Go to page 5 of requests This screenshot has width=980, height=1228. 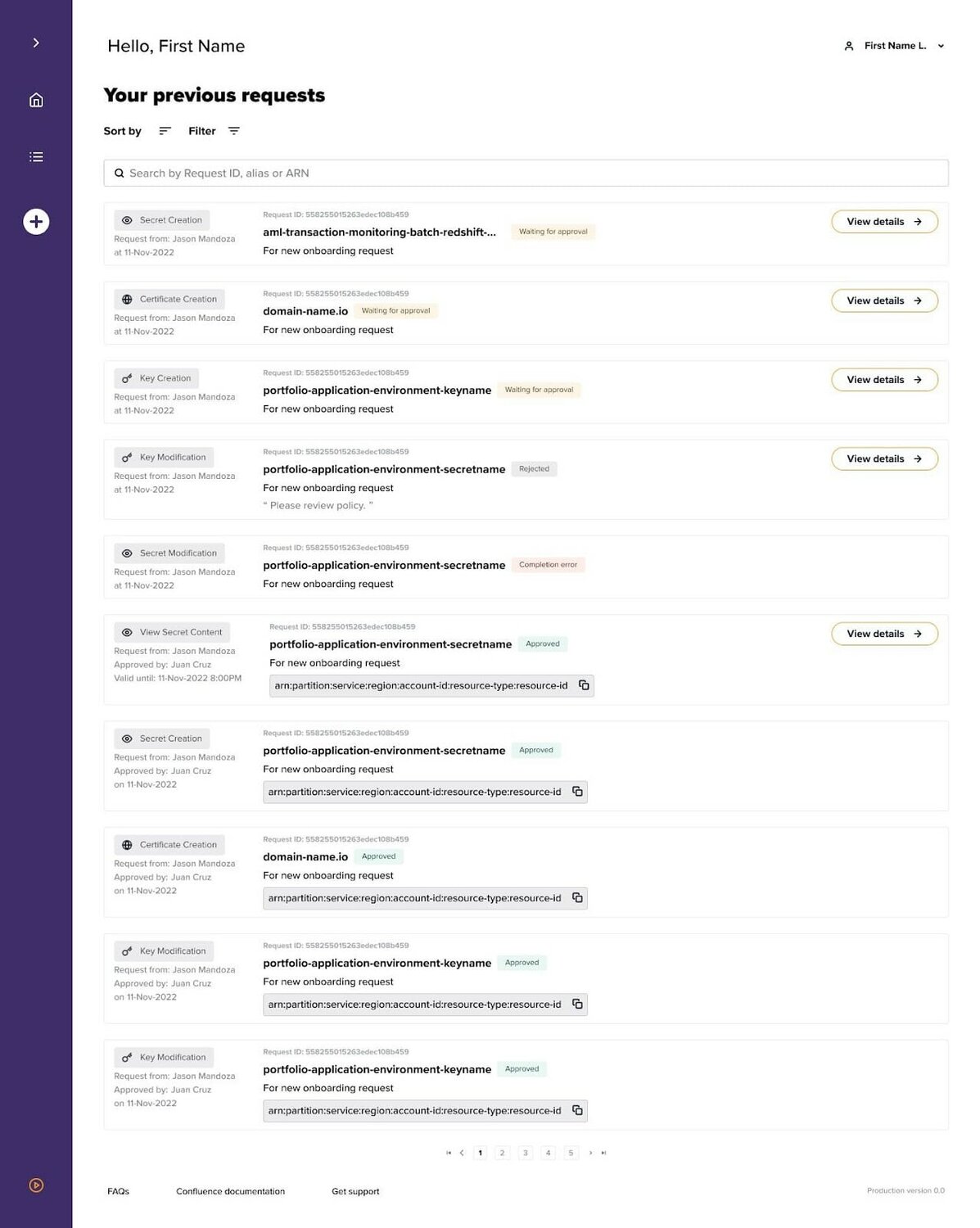[x=571, y=1153]
